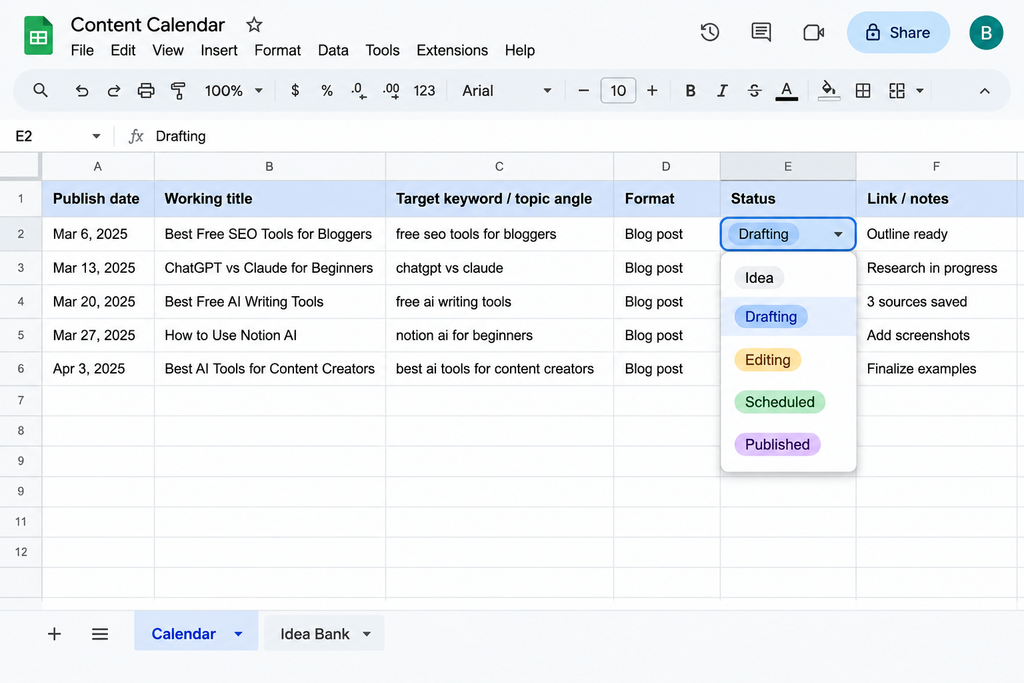Open the Edit menu

pos(123,50)
